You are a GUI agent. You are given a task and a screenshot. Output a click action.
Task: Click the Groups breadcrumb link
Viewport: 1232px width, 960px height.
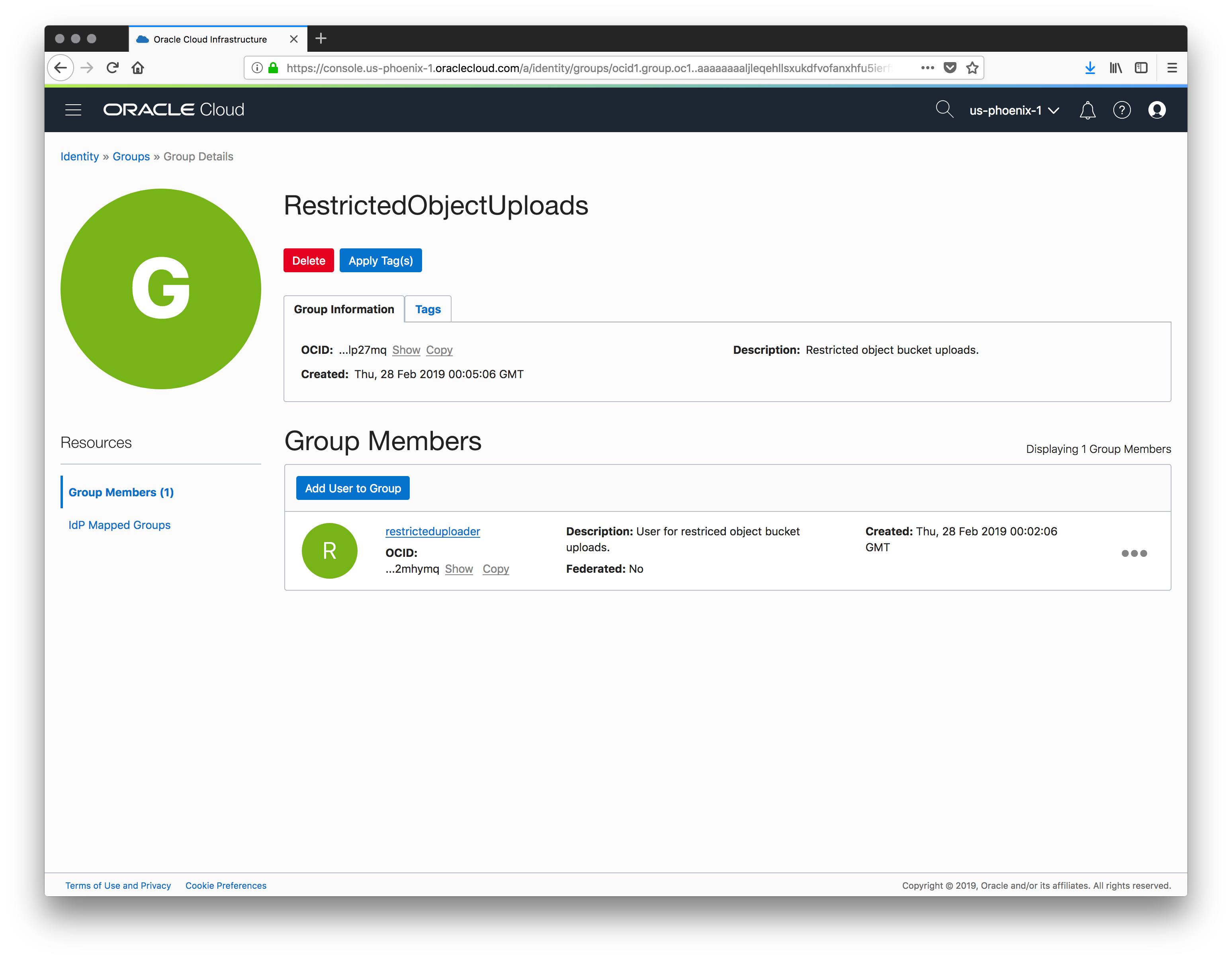tap(131, 157)
